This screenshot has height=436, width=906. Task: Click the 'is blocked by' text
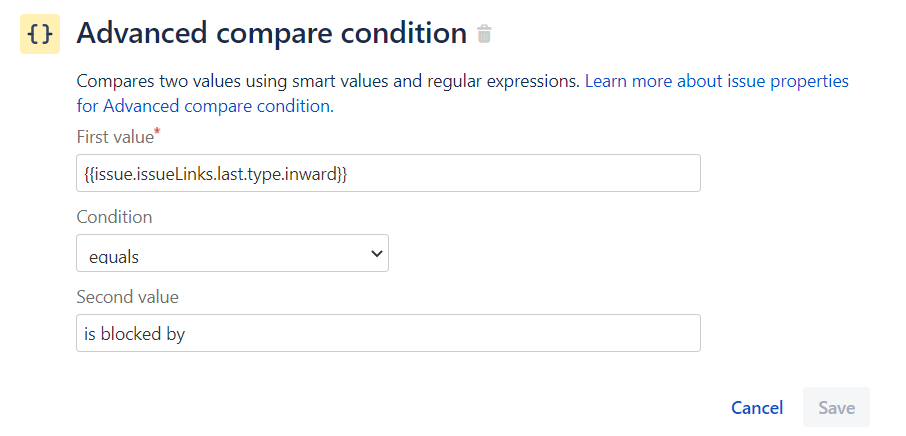coord(135,334)
